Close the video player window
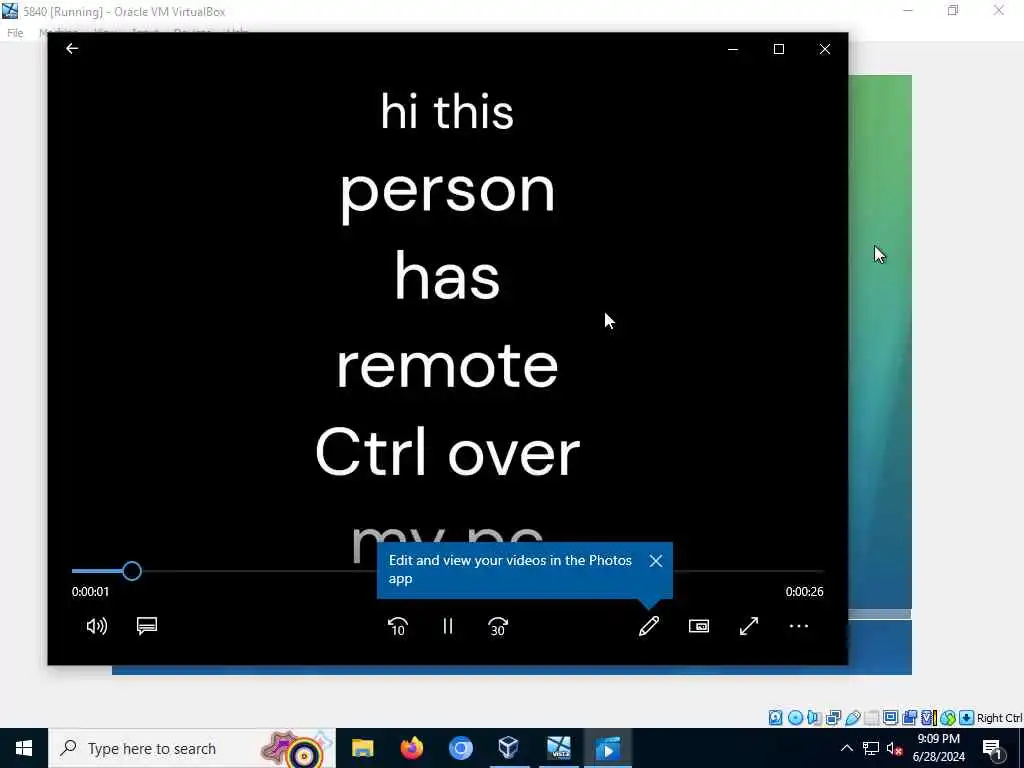1024x768 pixels. [x=825, y=49]
